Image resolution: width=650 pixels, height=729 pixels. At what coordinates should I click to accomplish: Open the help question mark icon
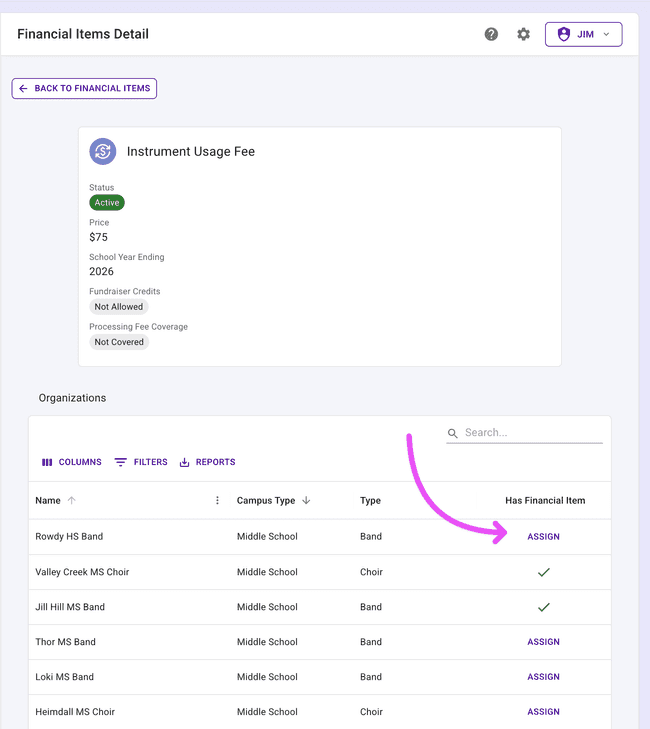pyautogui.click(x=491, y=34)
